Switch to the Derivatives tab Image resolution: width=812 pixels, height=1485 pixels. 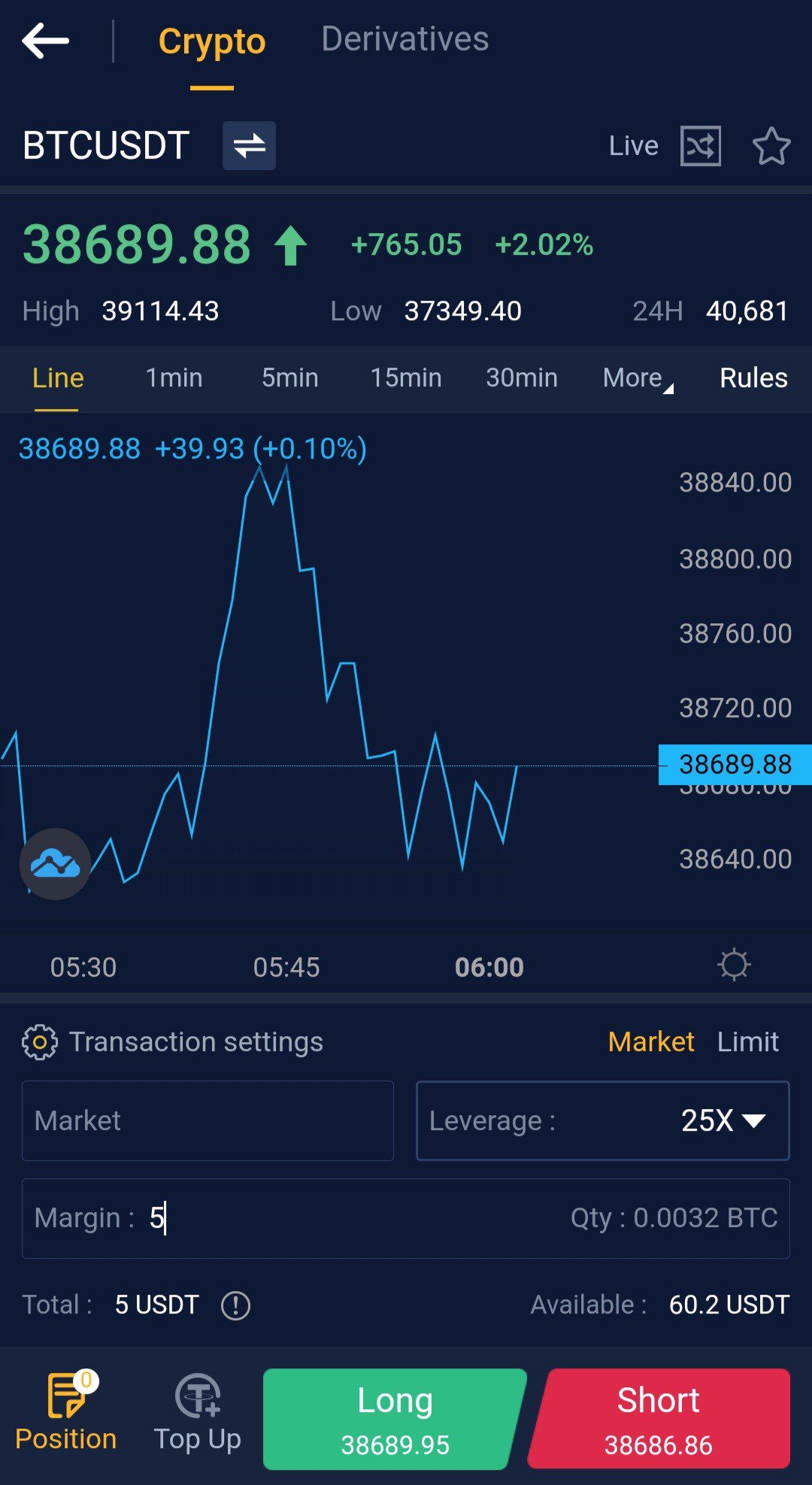coord(404,39)
